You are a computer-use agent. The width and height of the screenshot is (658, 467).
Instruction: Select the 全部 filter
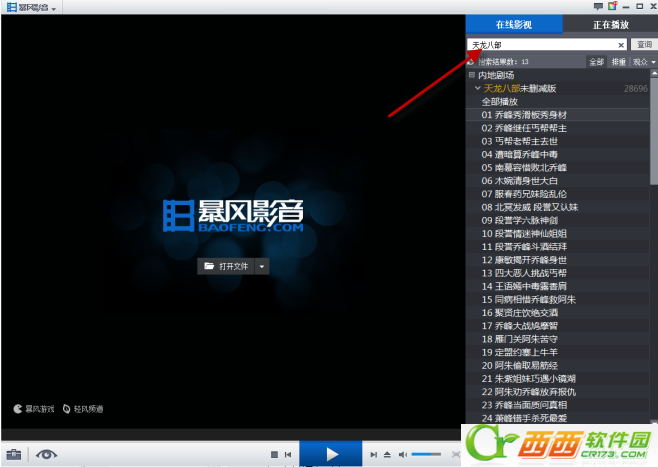[x=596, y=62]
